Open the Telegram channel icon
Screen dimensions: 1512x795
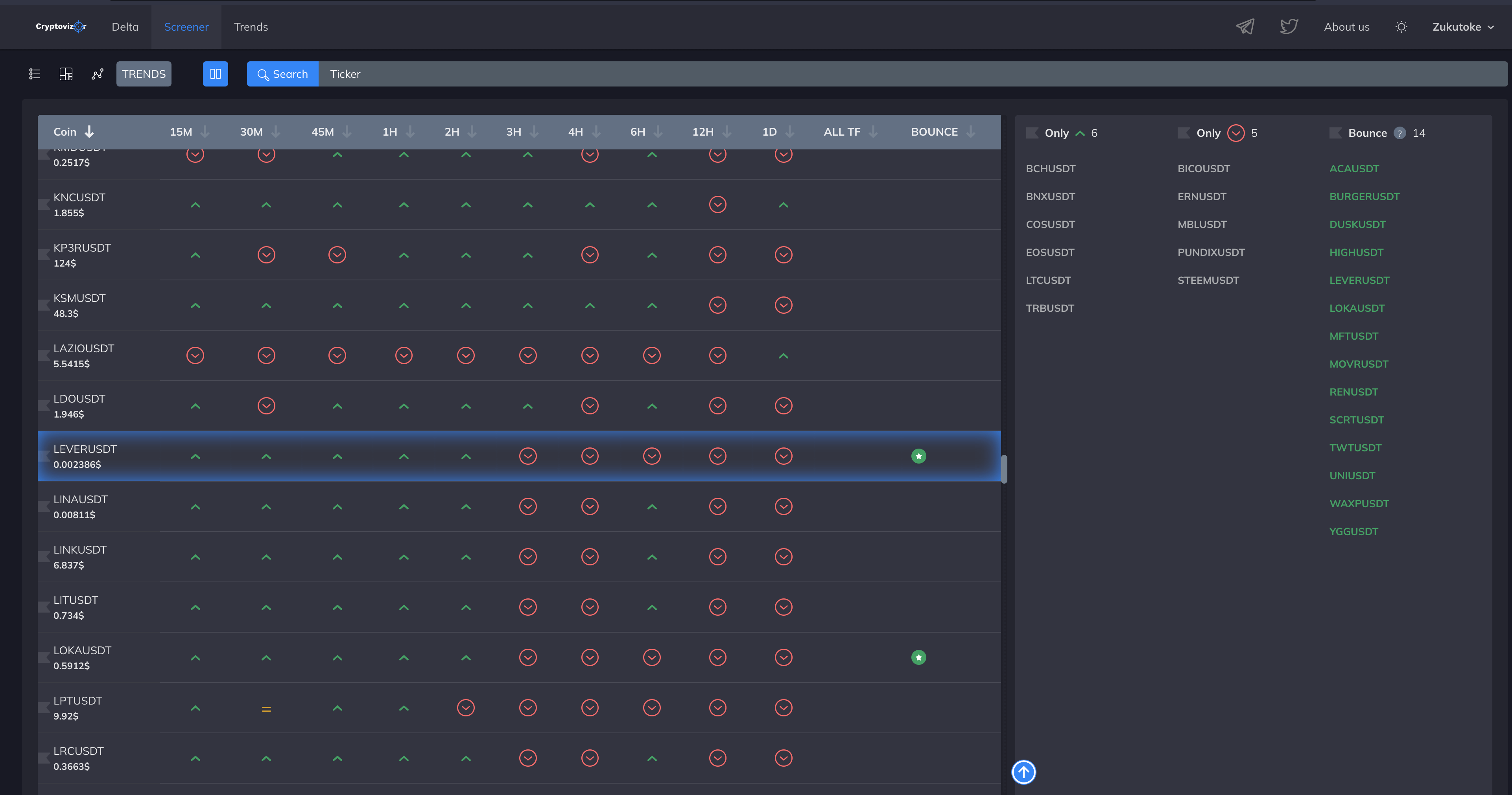(1245, 26)
